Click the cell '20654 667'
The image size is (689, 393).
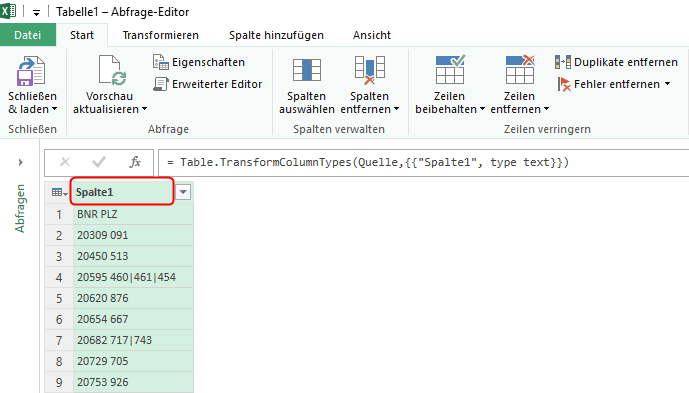[133, 319]
